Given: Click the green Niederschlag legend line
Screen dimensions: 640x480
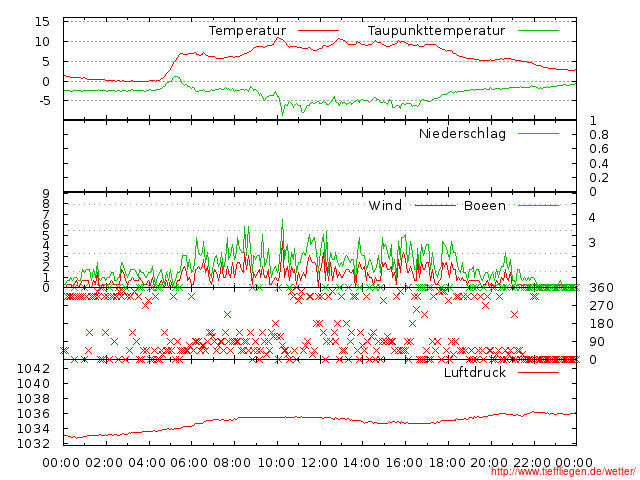Looking at the screenshot, I should 538,133.
